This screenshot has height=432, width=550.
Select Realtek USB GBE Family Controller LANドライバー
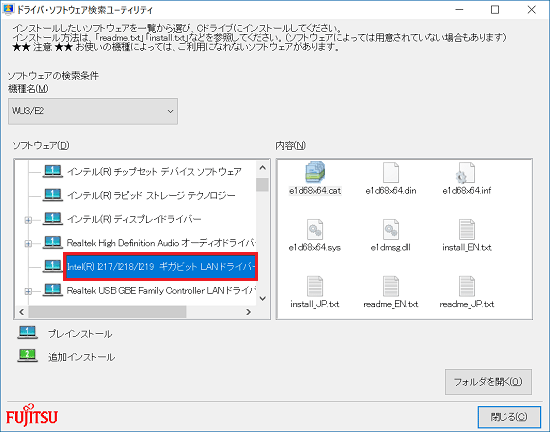[161, 290]
